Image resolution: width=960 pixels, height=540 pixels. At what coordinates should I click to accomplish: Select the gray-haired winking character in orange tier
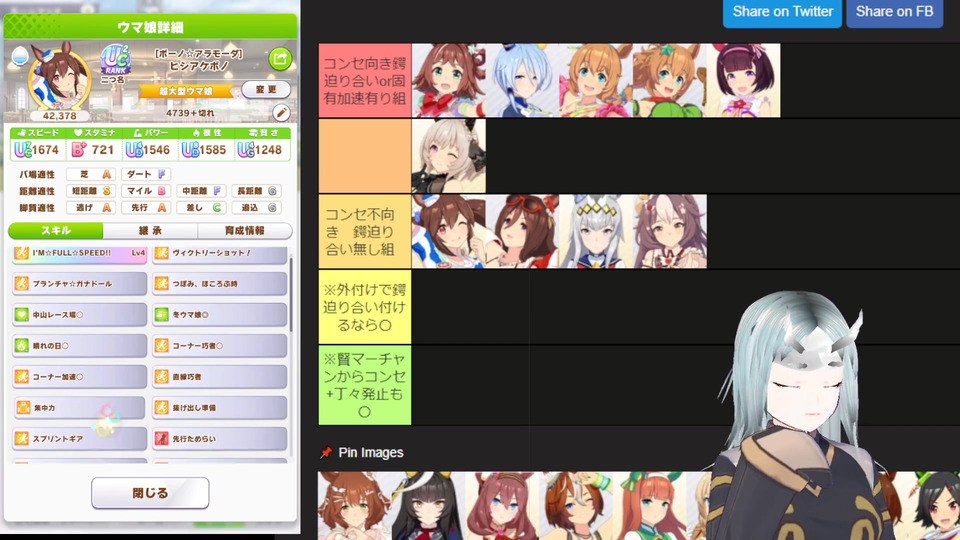[x=449, y=156]
